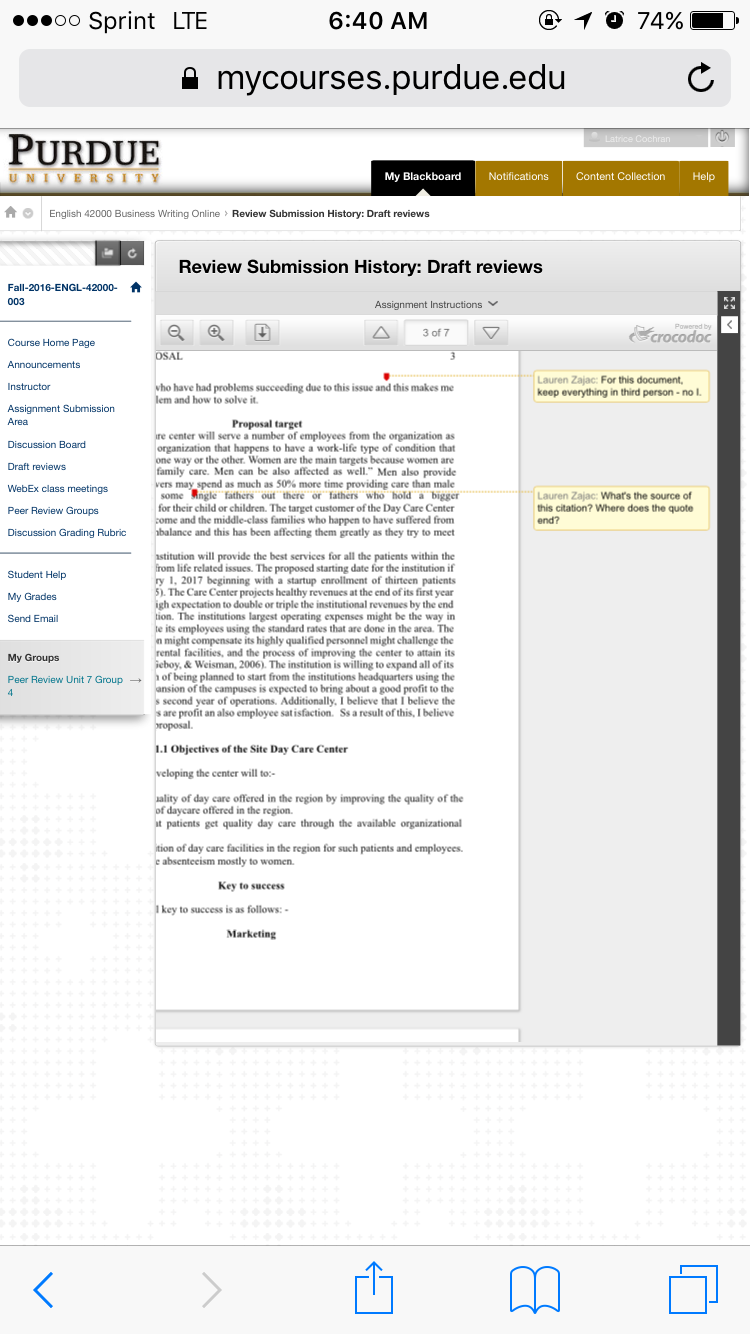Switch to the My Blackboard tab
Image resolution: width=750 pixels, height=1334 pixels.
pyautogui.click(x=423, y=177)
